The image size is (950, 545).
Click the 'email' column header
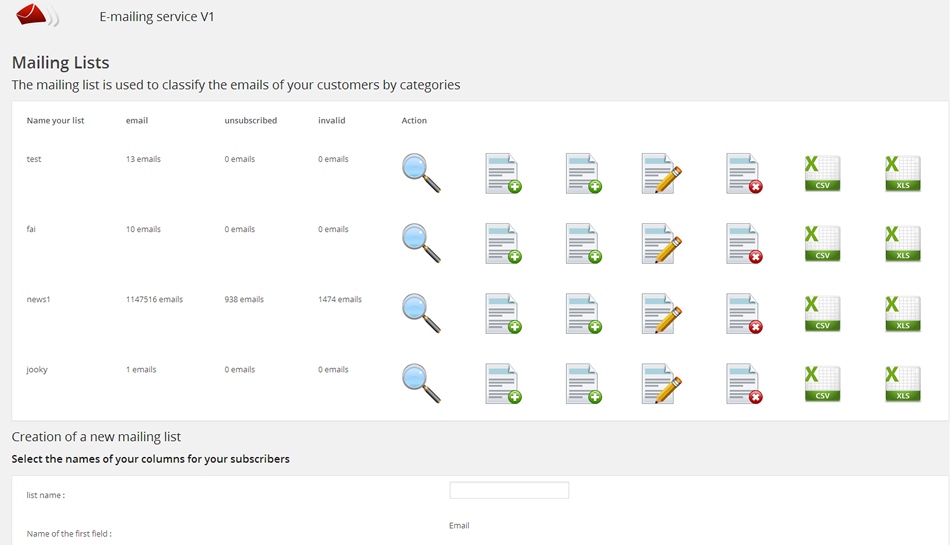pos(137,121)
